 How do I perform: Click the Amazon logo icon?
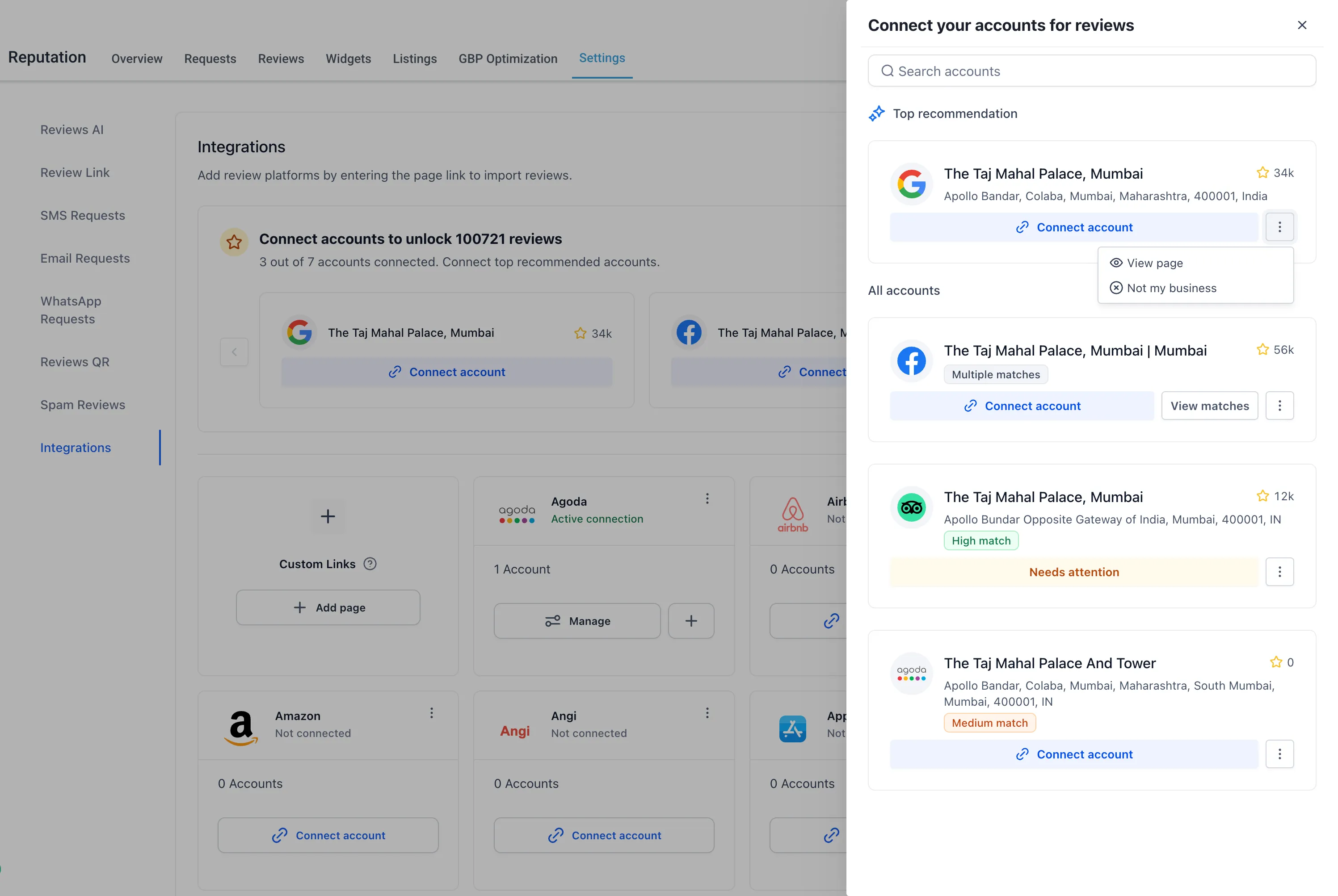click(240, 728)
